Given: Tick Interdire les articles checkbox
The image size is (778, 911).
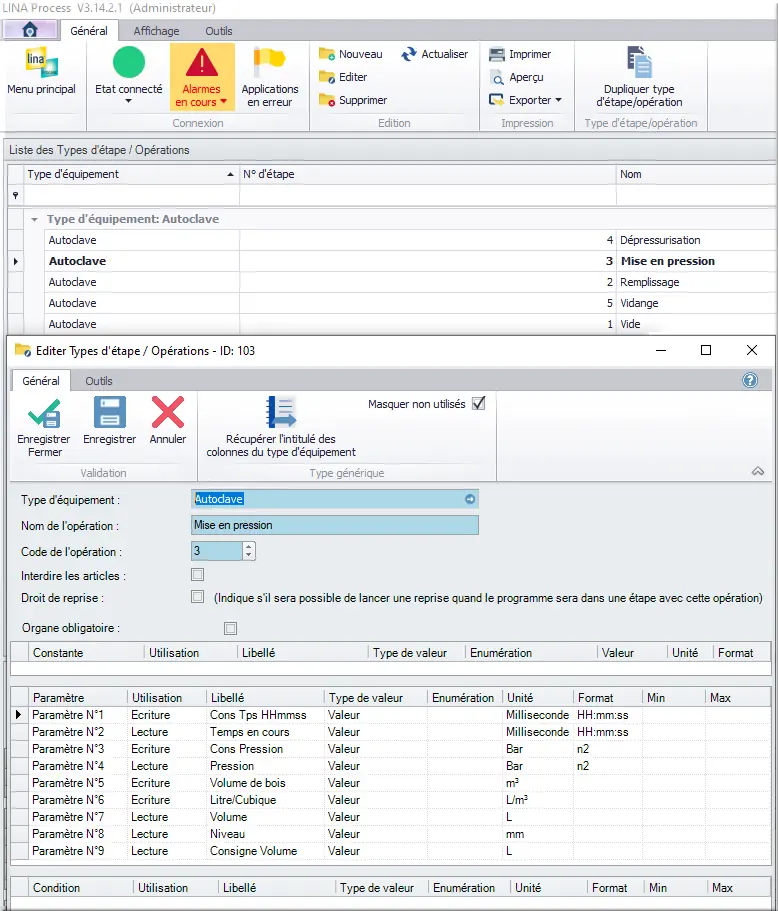Looking at the screenshot, I should click(198, 575).
